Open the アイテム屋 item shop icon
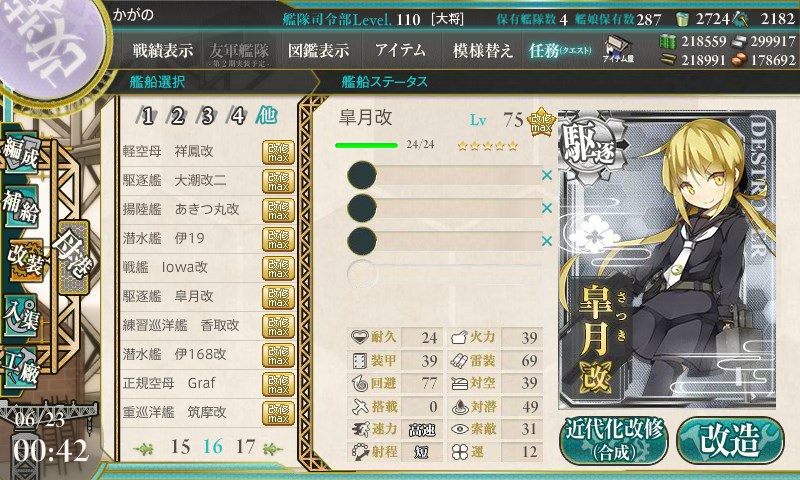Image resolution: width=800 pixels, height=480 pixels. (x=618, y=49)
